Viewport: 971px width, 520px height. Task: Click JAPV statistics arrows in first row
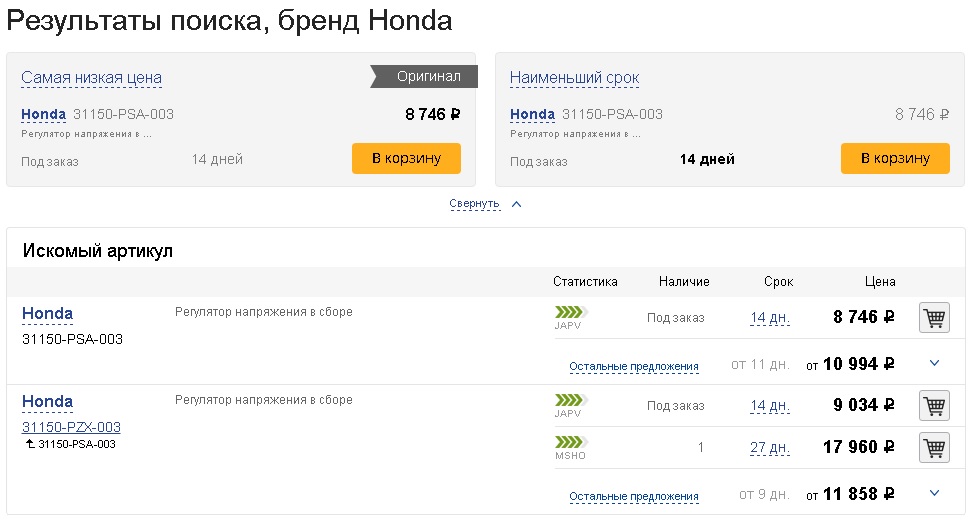[x=571, y=312]
